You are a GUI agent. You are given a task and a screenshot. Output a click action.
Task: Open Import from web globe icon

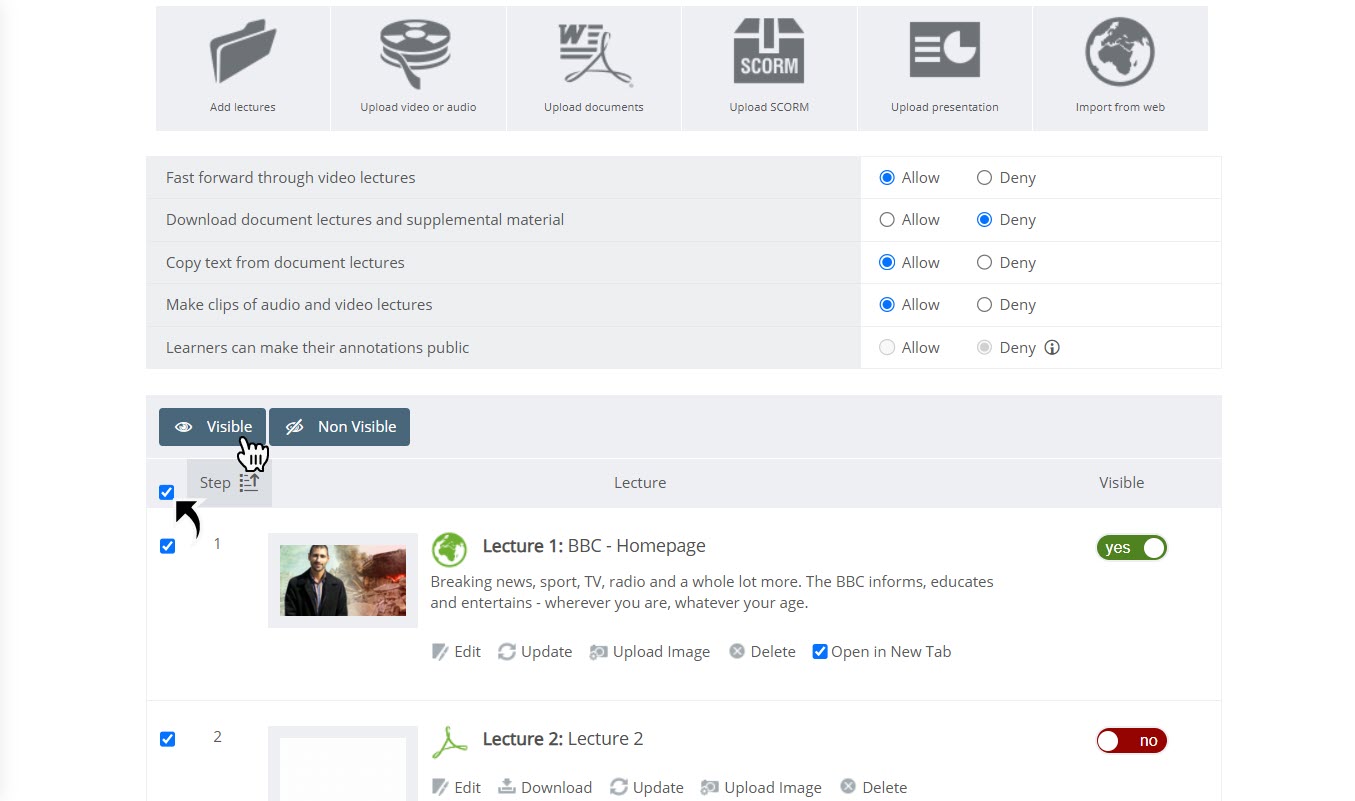pyautogui.click(x=1120, y=52)
